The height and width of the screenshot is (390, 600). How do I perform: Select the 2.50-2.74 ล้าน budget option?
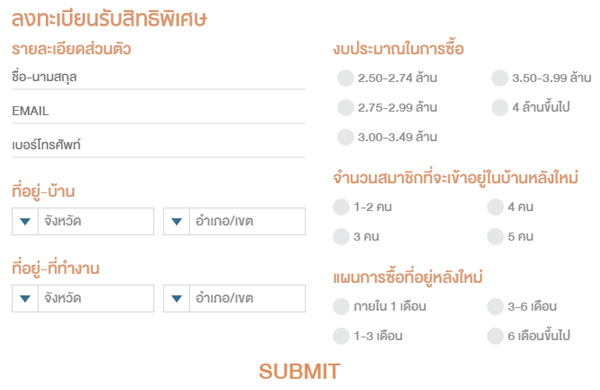(x=345, y=78)
